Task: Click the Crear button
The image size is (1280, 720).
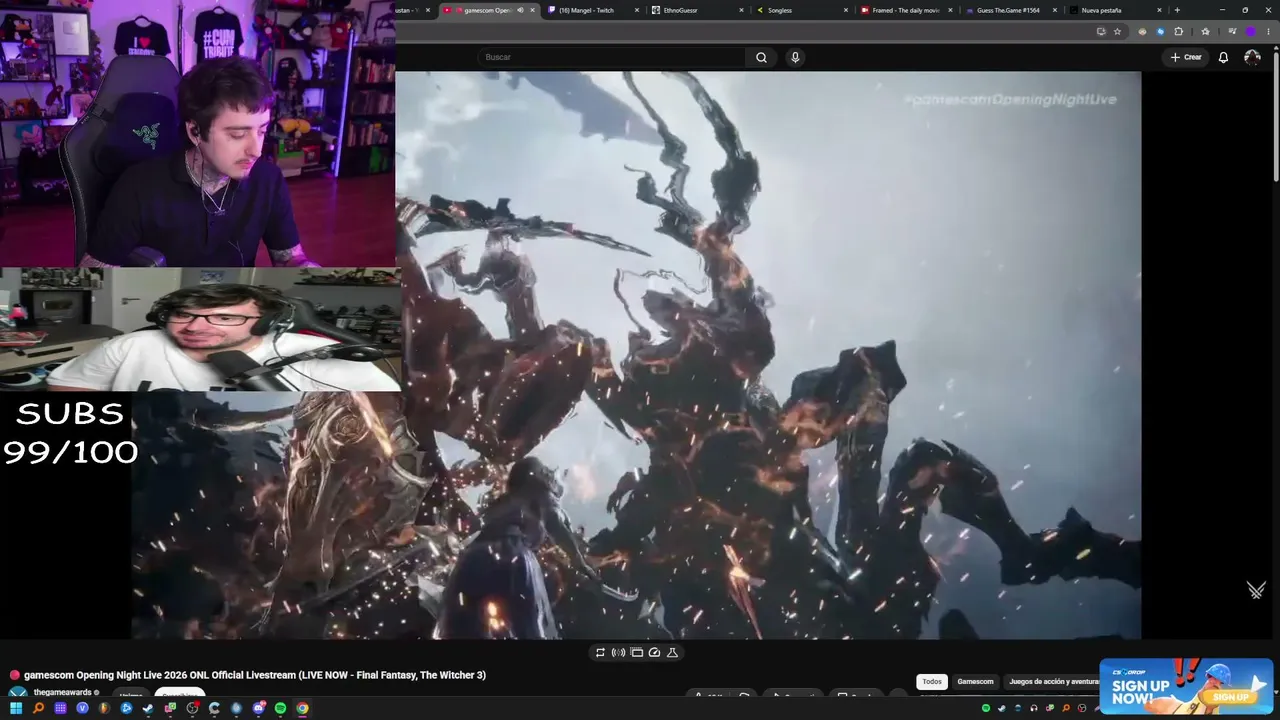Action: 1186,57
